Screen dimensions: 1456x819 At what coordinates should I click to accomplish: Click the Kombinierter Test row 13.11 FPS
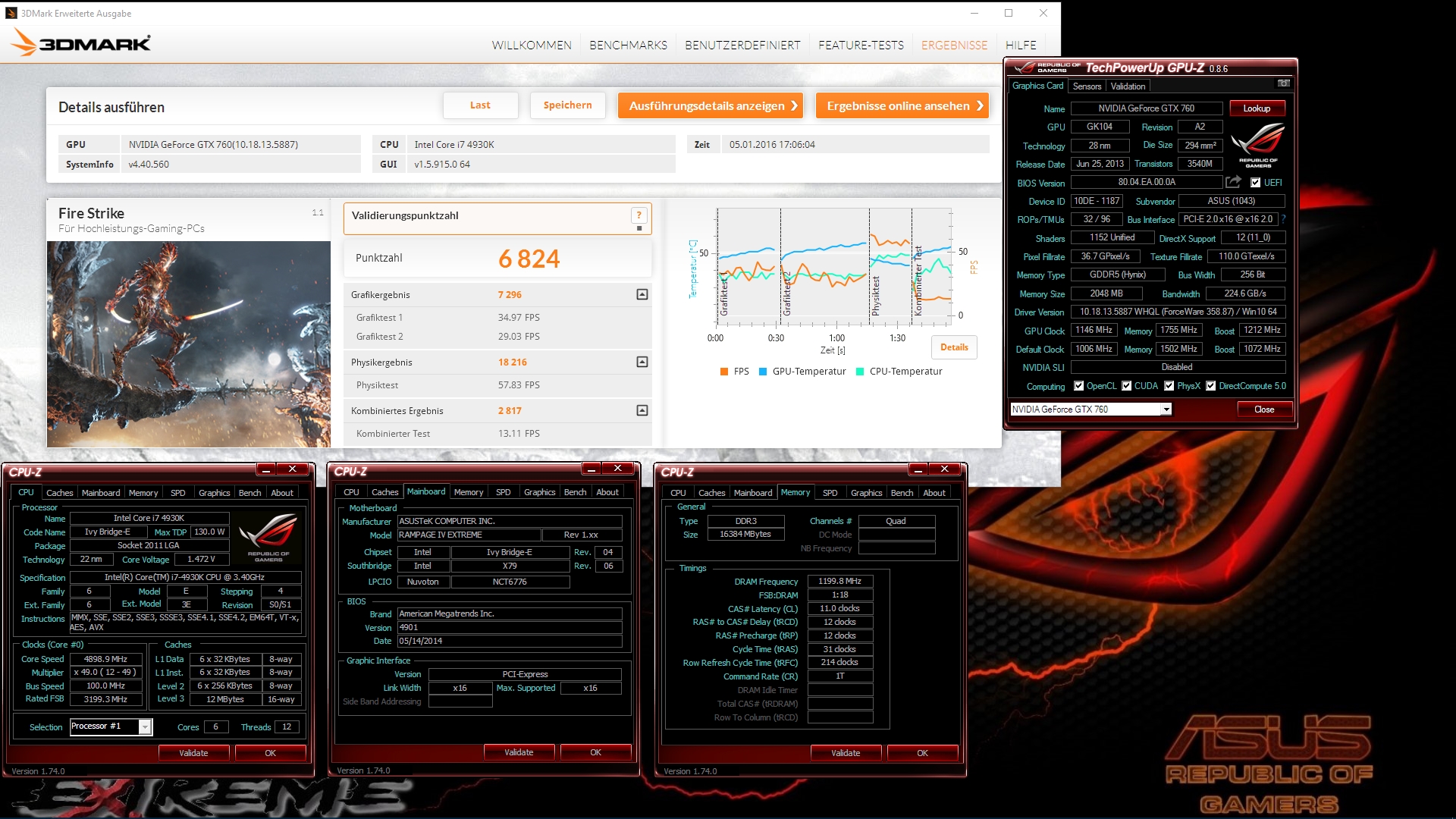click(497, 434)
